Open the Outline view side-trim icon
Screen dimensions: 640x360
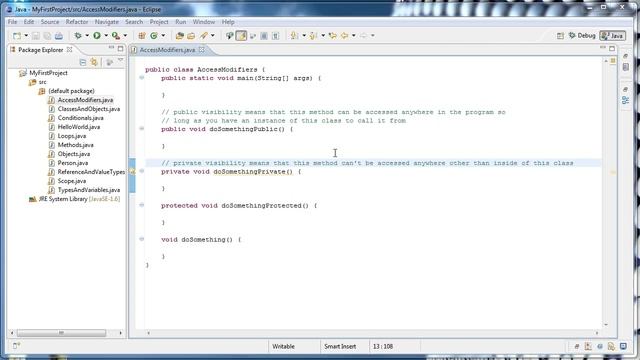625,100
